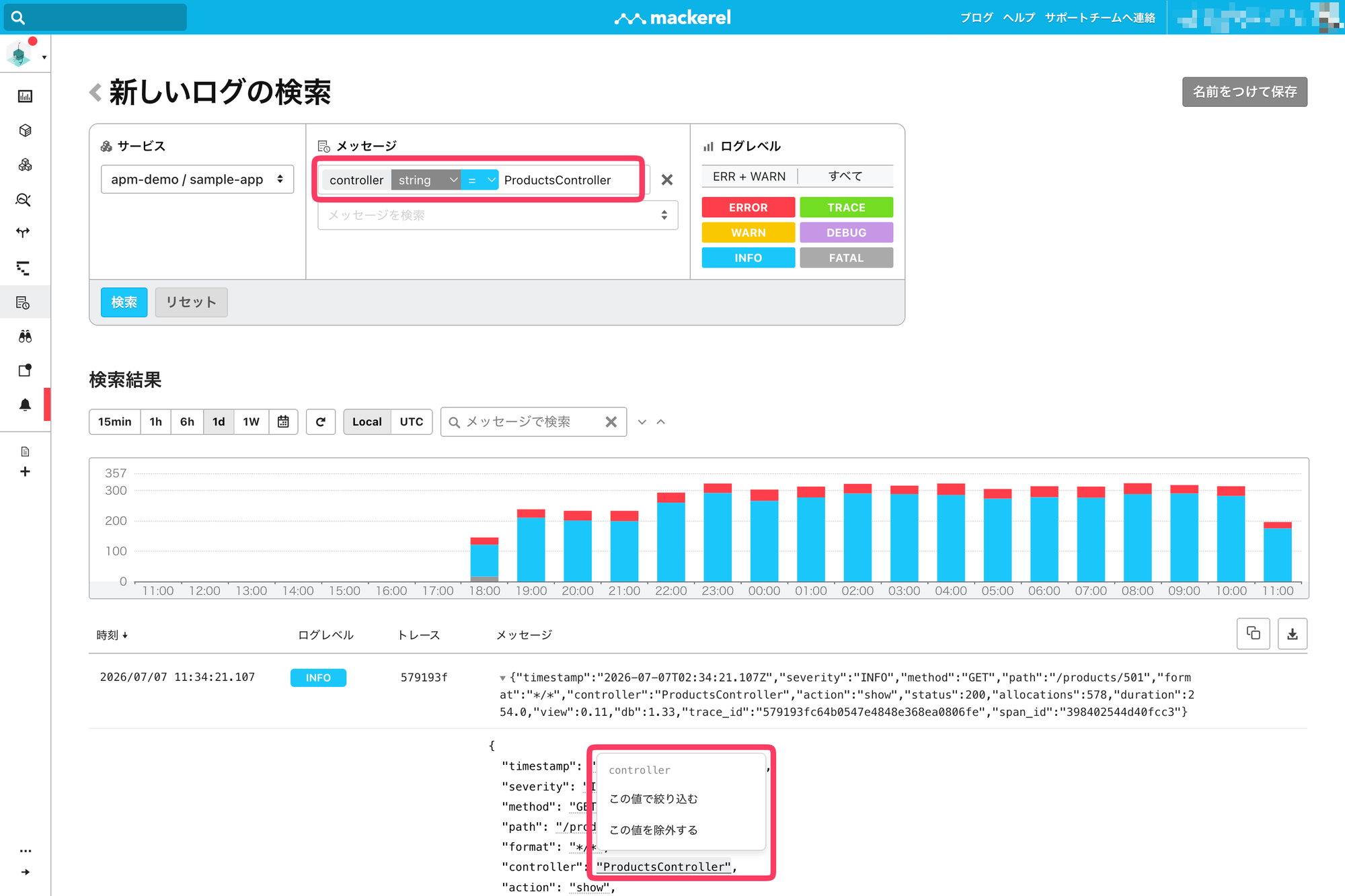Open the monitors binoculars sidebar icon
The height and width of the screenshot is (896, 1345).
coord(25,336)
